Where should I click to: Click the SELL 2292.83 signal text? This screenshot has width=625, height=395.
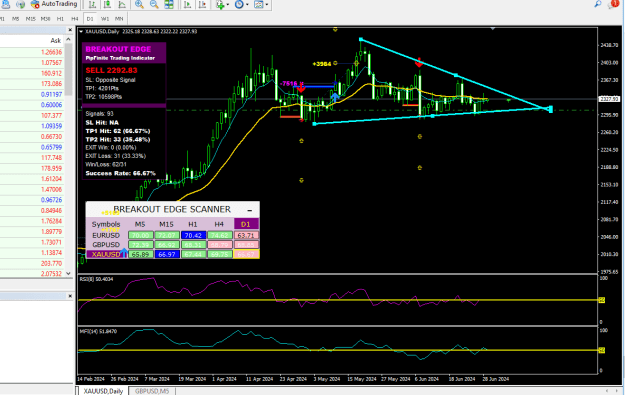pos(111,71)
